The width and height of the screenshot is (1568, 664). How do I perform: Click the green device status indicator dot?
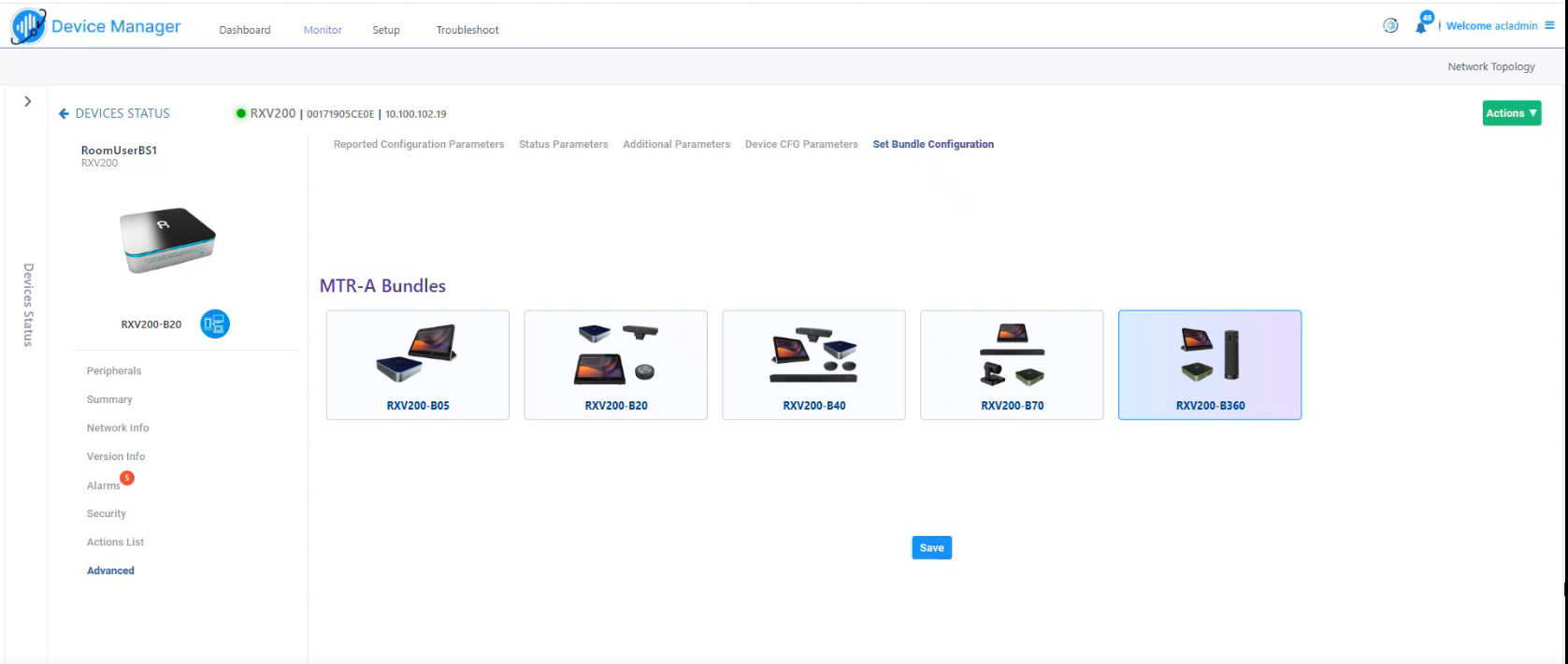click(x=240, y=113)
